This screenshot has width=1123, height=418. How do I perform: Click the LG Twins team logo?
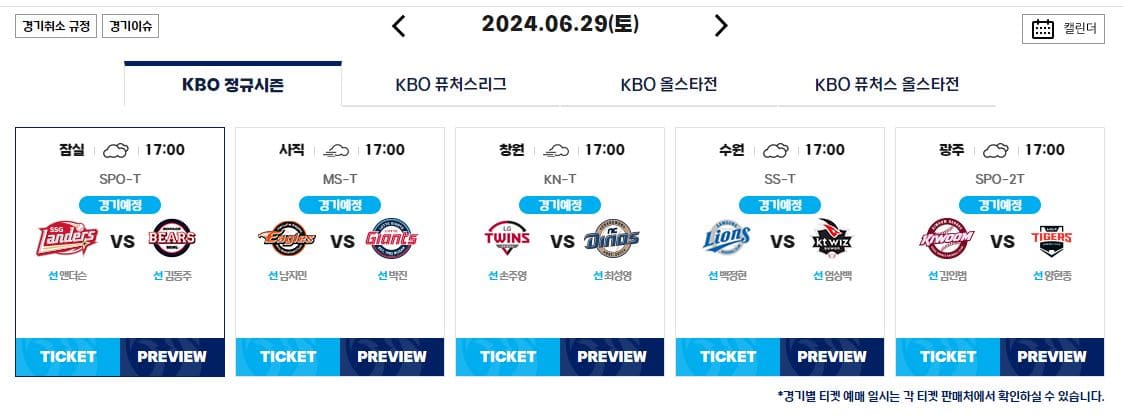[x=507, y=239]
